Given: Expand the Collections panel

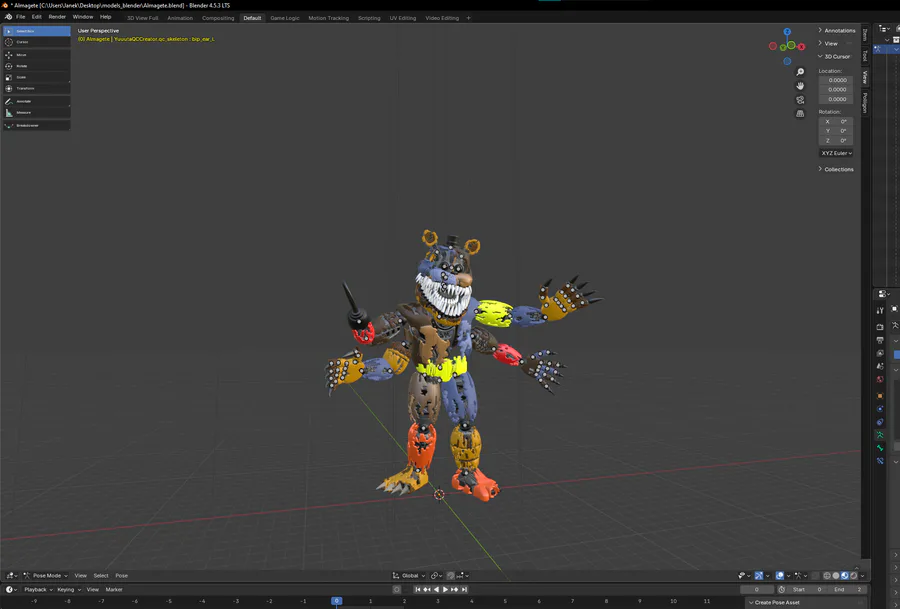Looking at the screenshot, I should (836, 169).
